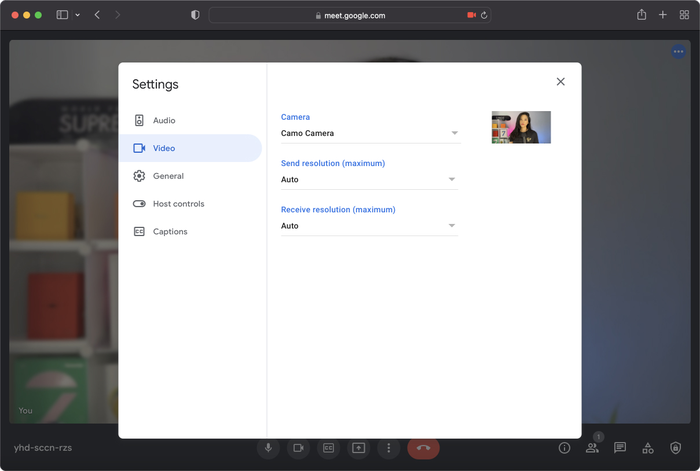Screen dimensions: 700x471
Task: Click the camera preview thumbnail
Action: coord(521,127)
